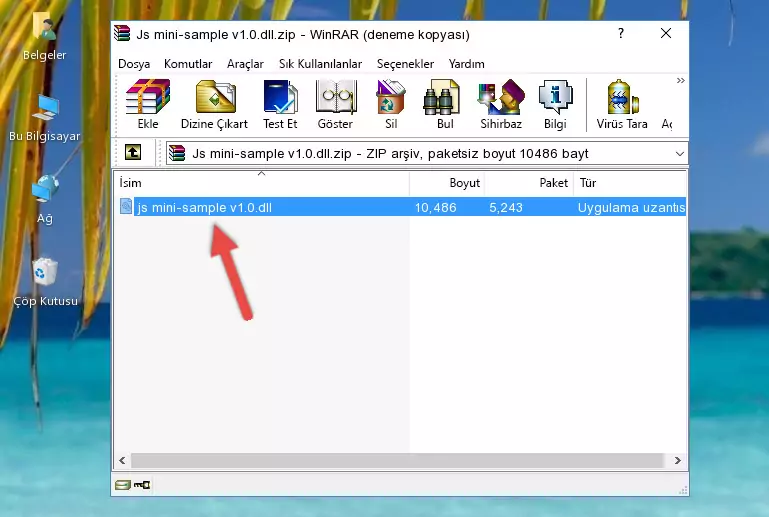Click the drive icon in status bar
The height and width of the screenshot is (517, 769).
122,485
